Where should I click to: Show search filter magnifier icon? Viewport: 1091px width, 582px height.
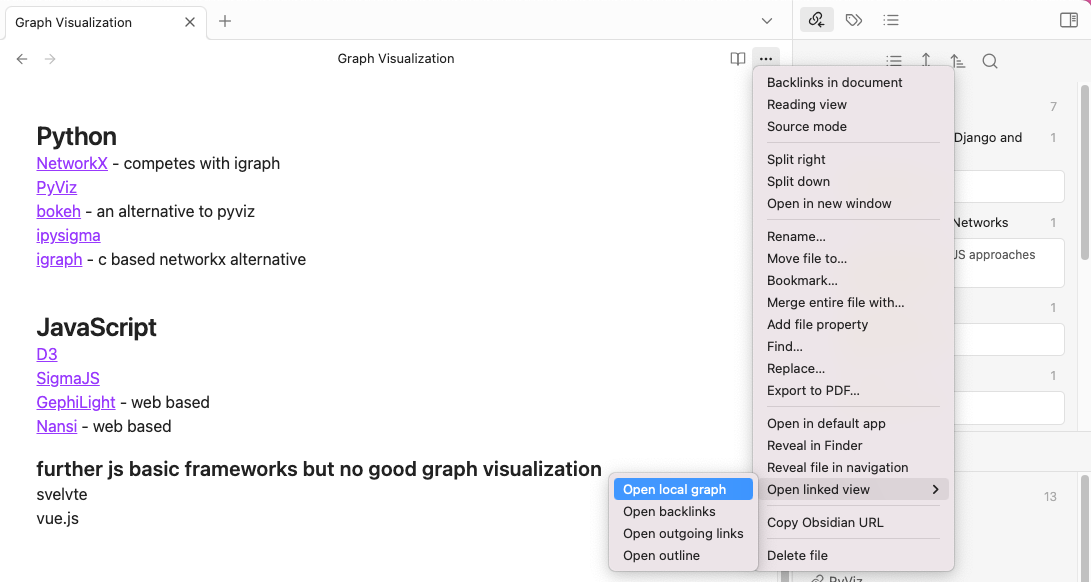[989, 61]
